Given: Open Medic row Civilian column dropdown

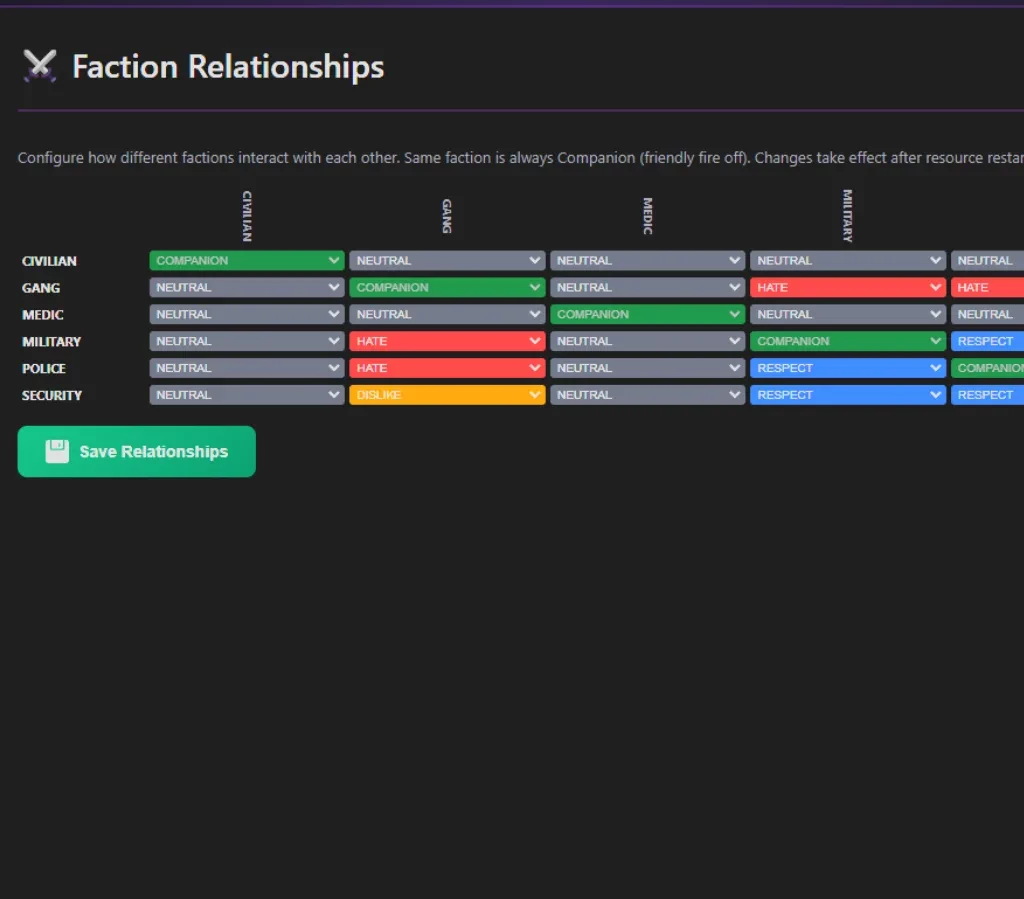Looking at the screenshot, I should click(x=247, y=314).
